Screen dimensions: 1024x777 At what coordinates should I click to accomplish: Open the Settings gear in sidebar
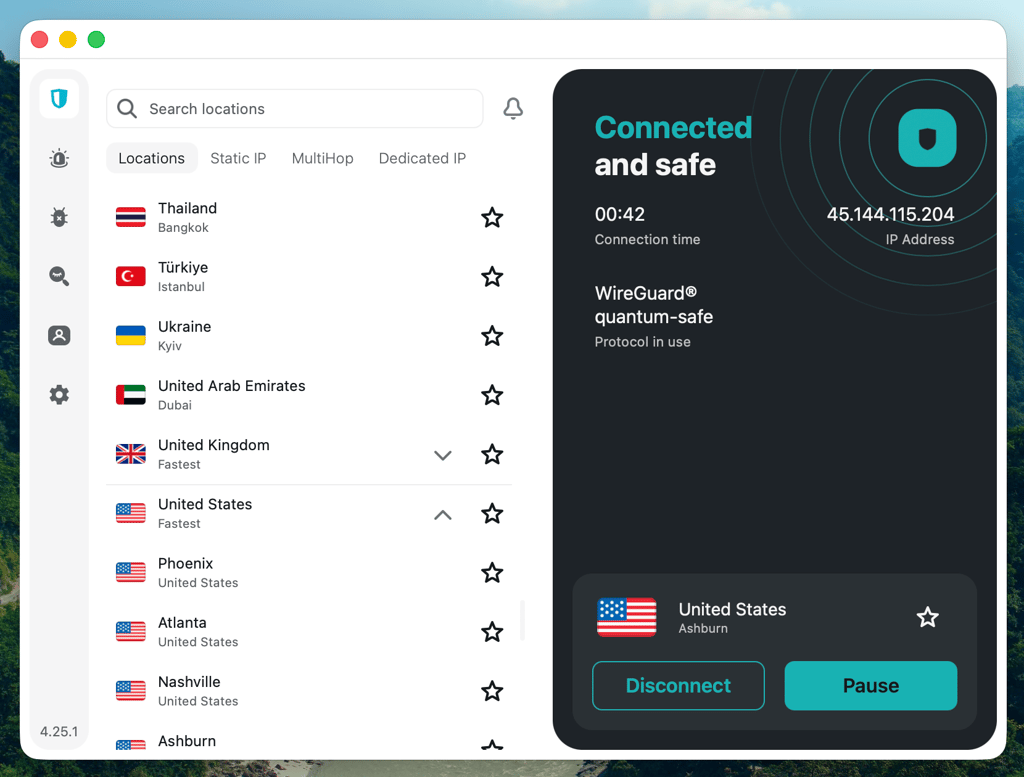point(59,394)
